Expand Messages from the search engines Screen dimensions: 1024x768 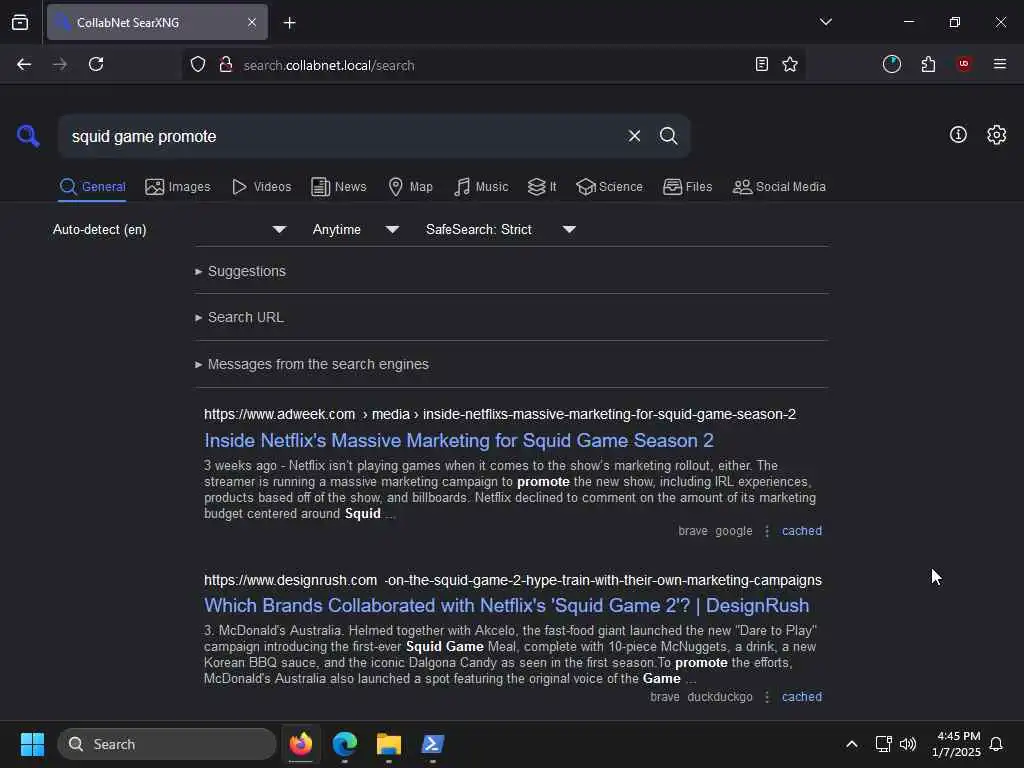pos(312,364)
